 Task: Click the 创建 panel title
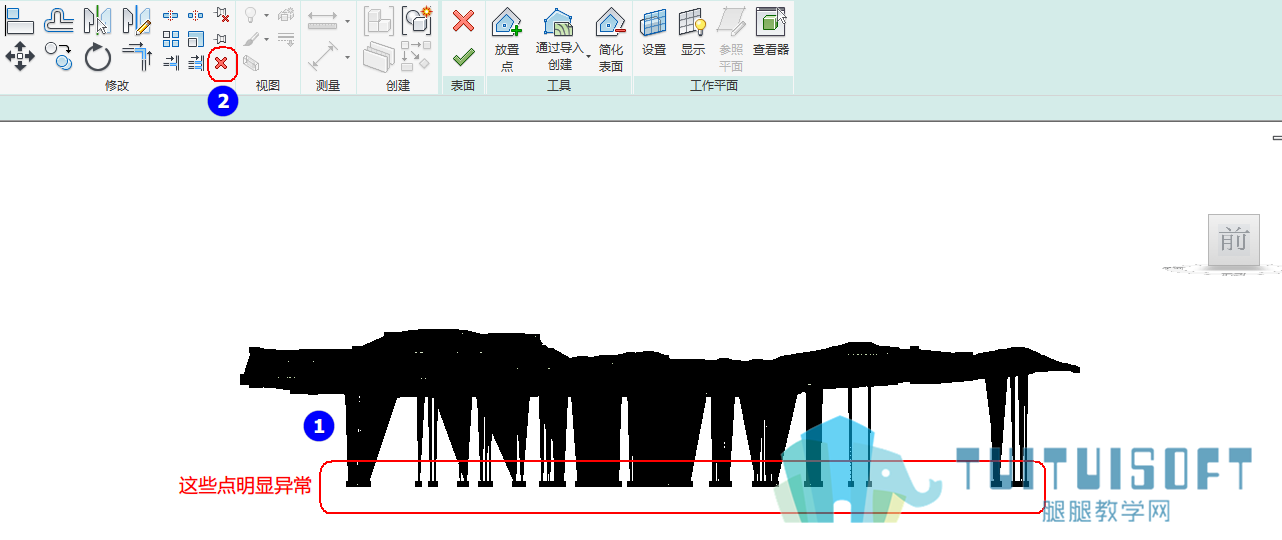pos(398,86)
